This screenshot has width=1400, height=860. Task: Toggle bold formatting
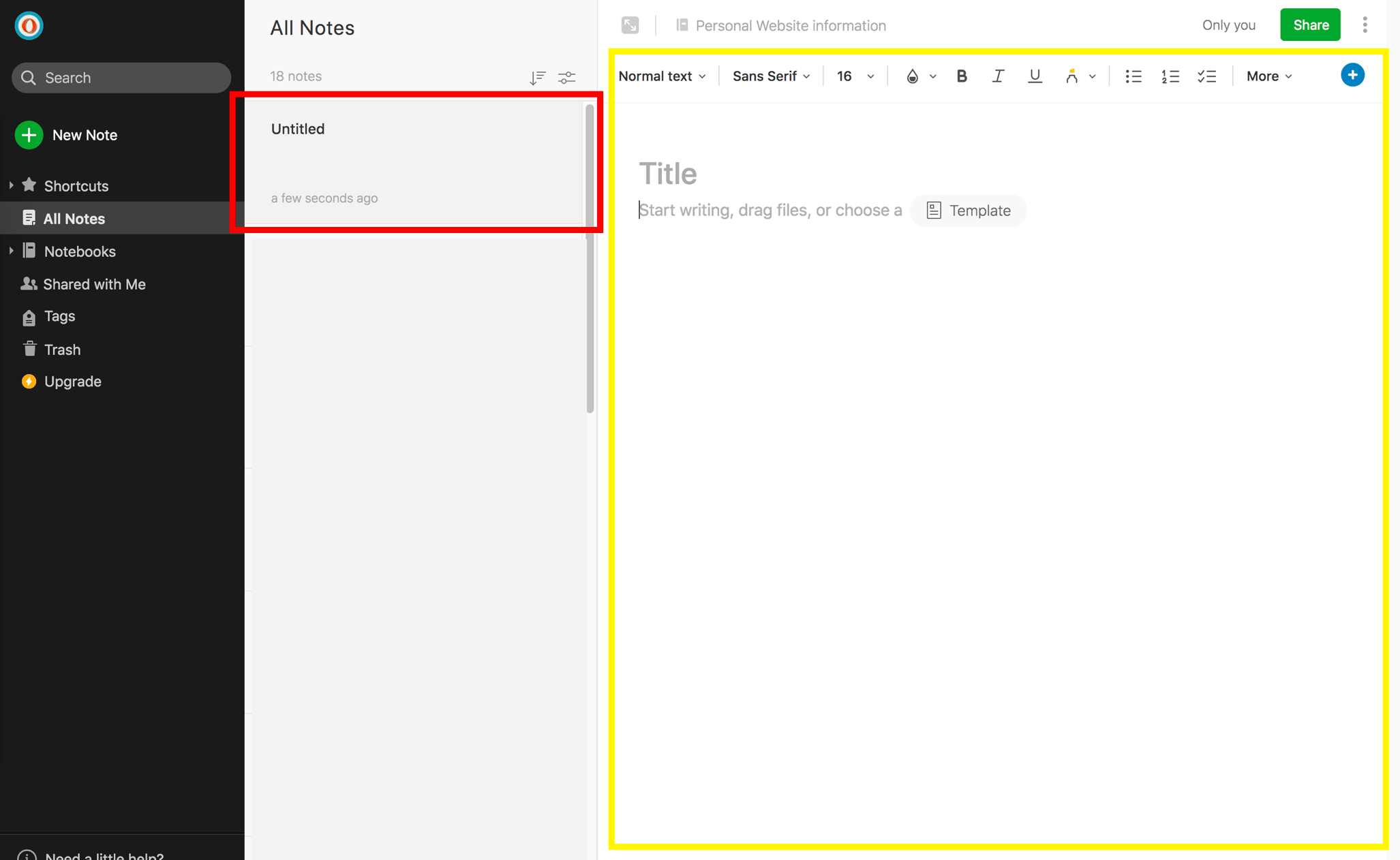(x=961, y=76)
